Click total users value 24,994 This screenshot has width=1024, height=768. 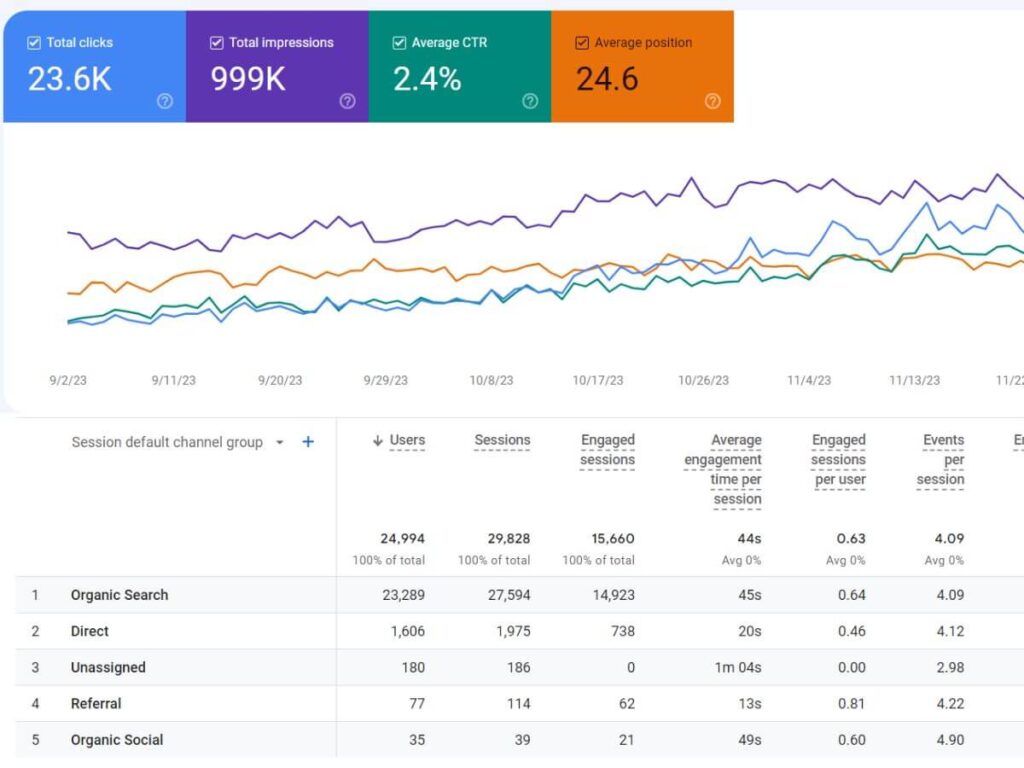(402, 539)
